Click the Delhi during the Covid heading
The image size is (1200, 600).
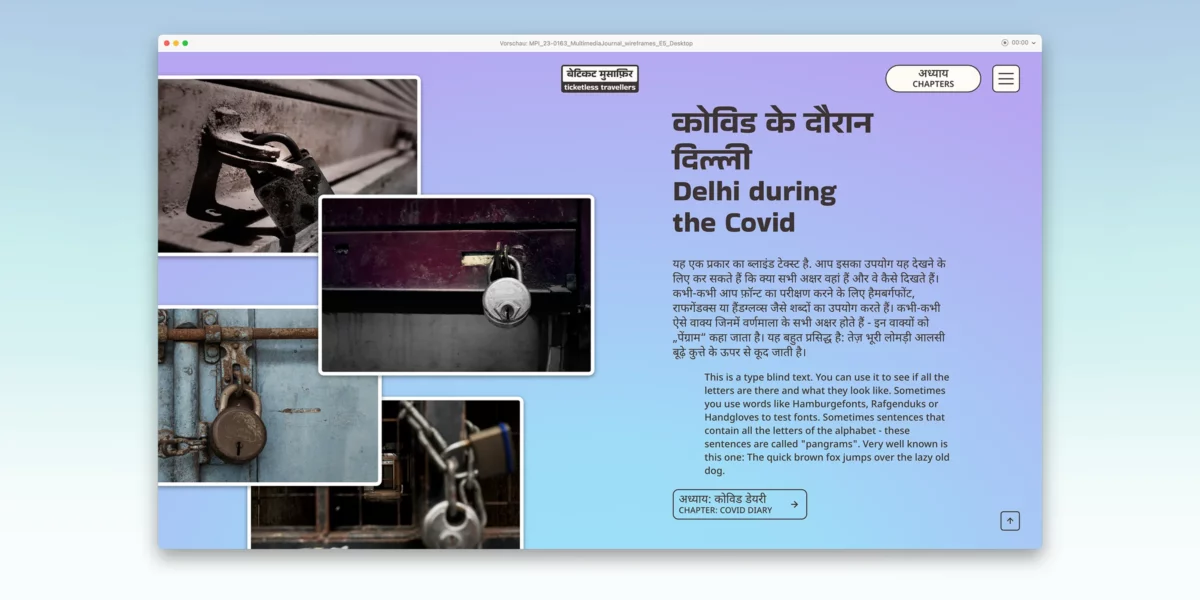point(754,207)
